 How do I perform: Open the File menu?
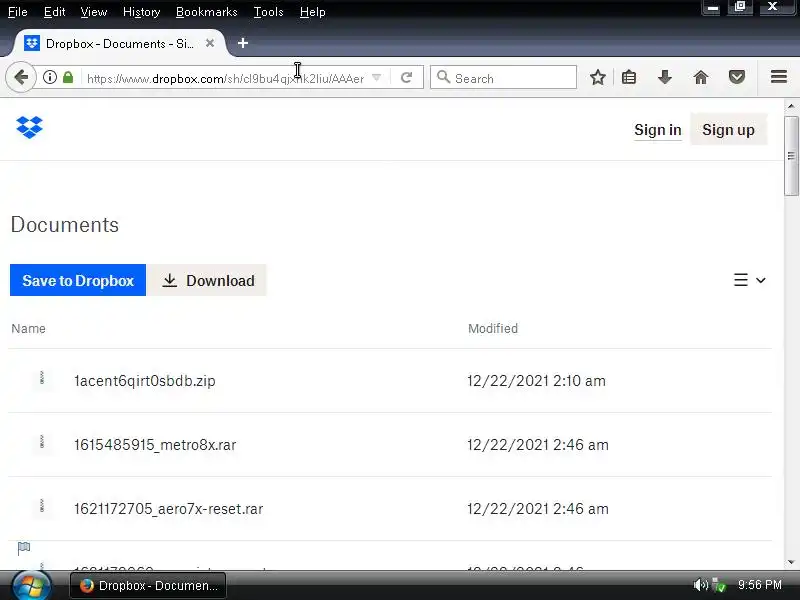(x=18, y=12)
